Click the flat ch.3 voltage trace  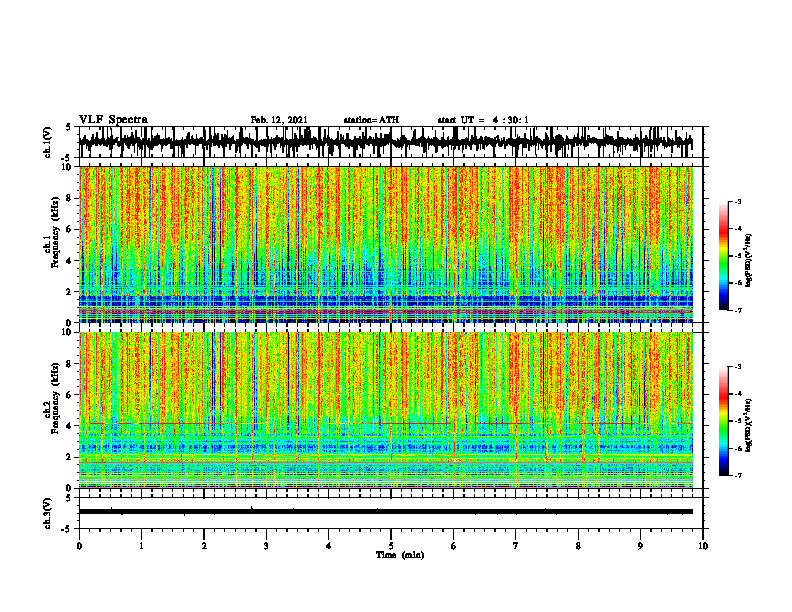pos(385,512)
